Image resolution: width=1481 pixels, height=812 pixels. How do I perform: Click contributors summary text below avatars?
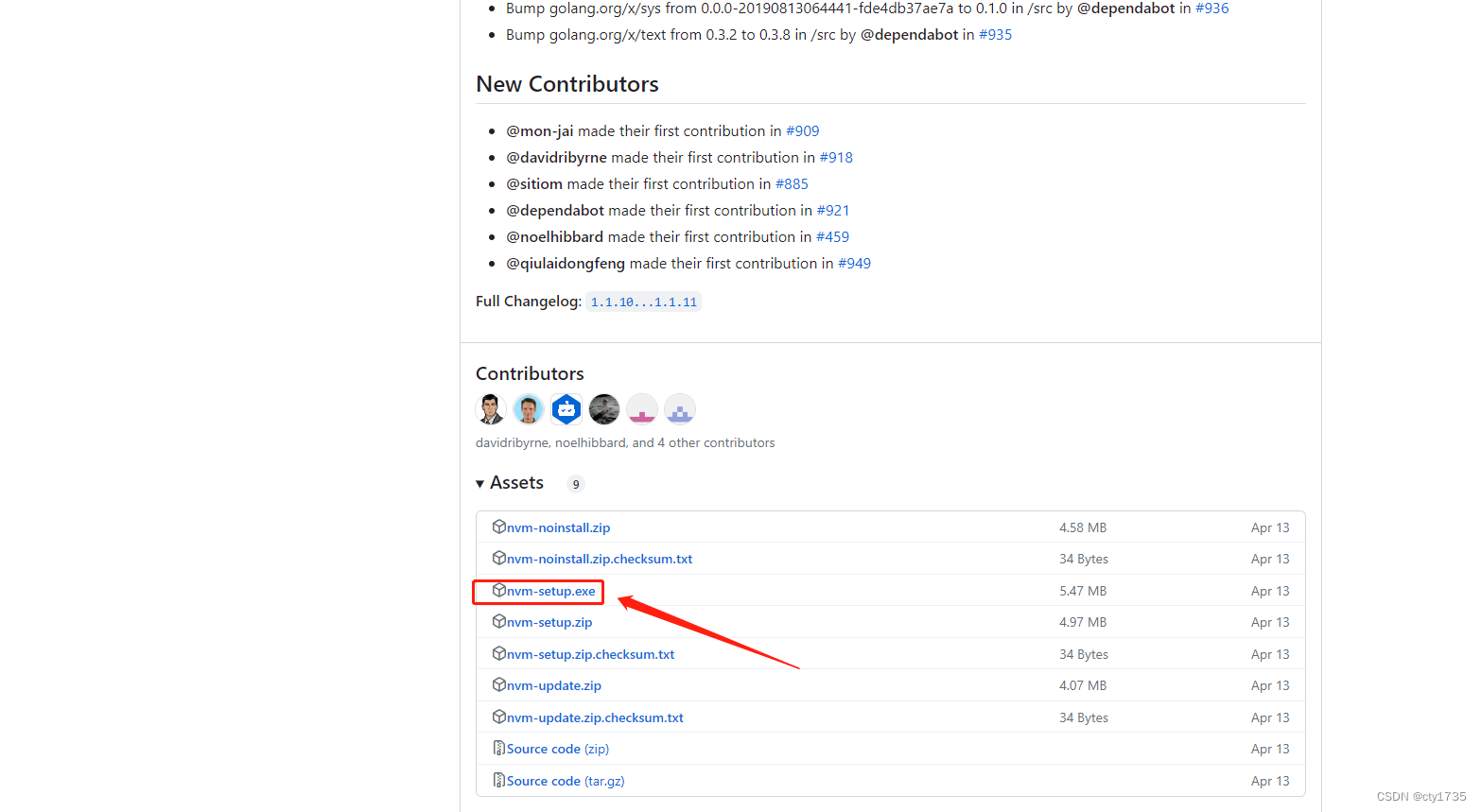[x=625, y=442]
